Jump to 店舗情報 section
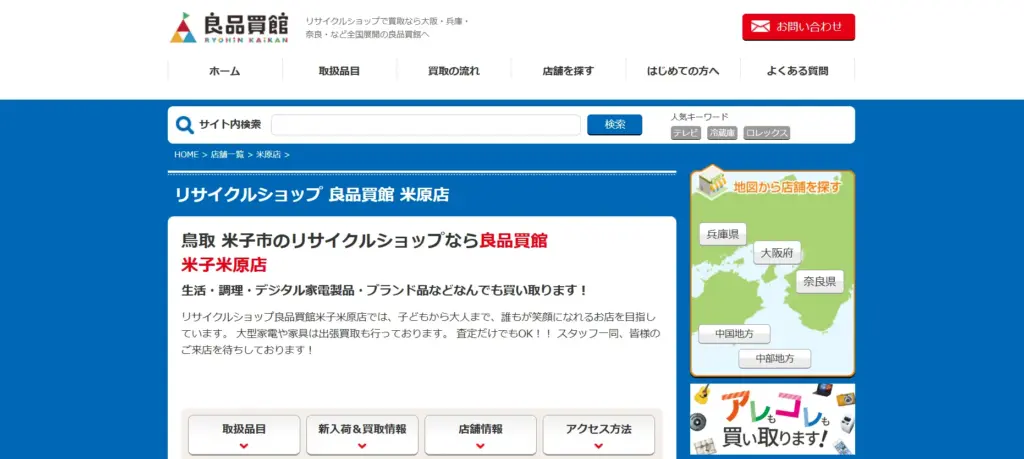Screen dimensions: 1024x459 [481, 435]
